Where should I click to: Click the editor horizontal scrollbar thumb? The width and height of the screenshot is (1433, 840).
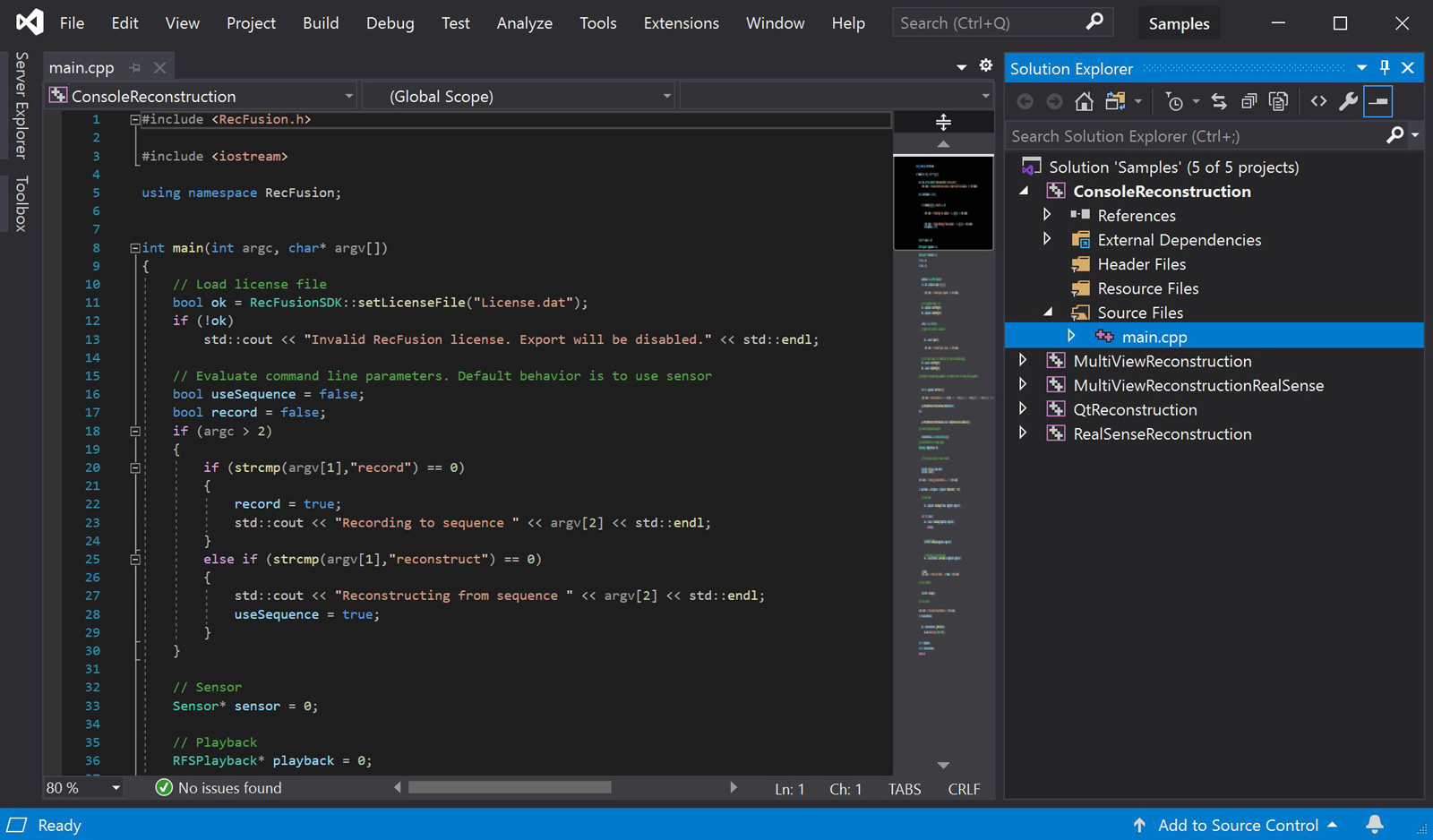[510, 788]
